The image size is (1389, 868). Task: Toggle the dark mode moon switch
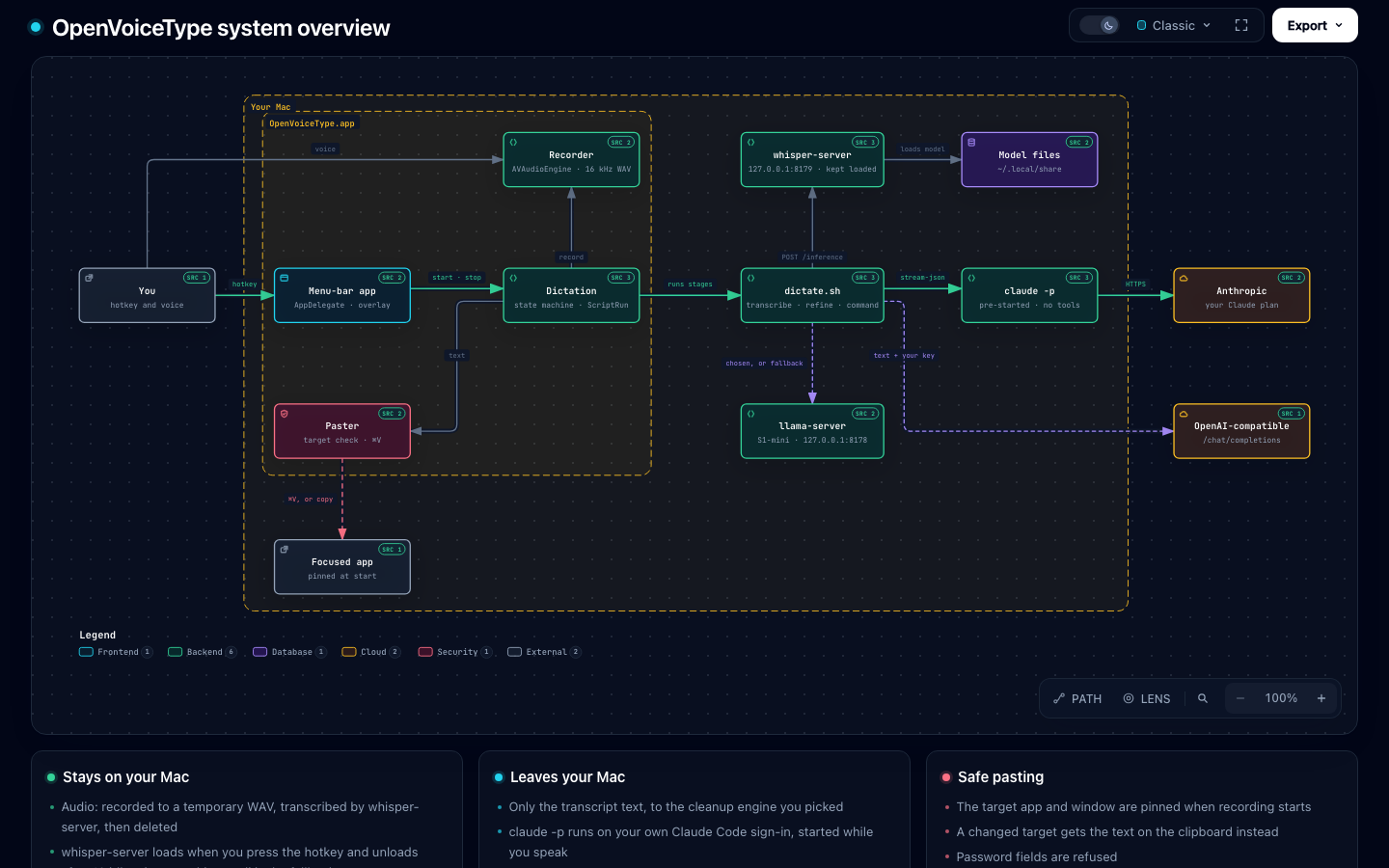click(x=1100, y=25)
